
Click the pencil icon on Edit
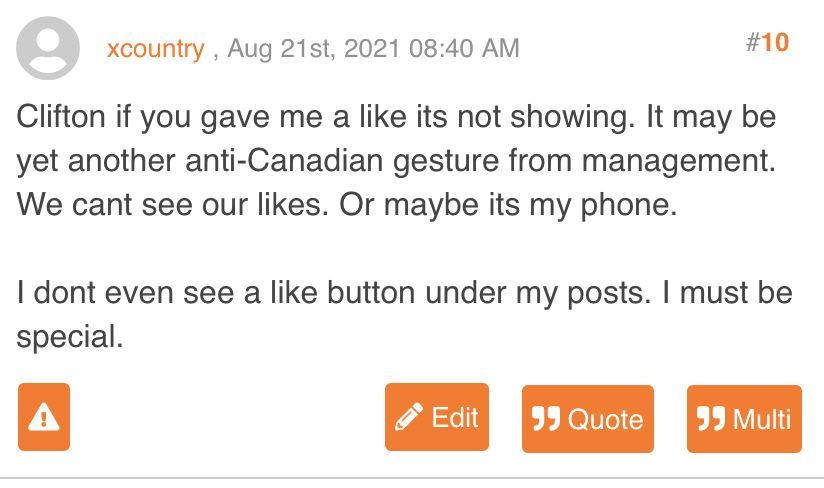point(409,418)
